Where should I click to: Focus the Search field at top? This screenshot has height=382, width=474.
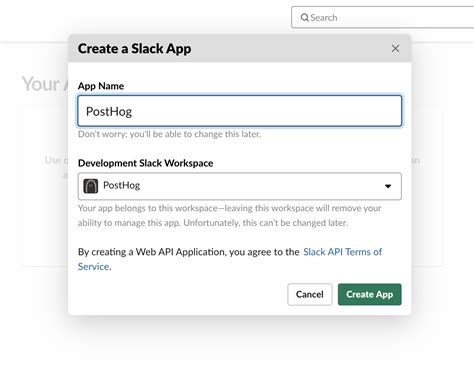coord(383,17)
